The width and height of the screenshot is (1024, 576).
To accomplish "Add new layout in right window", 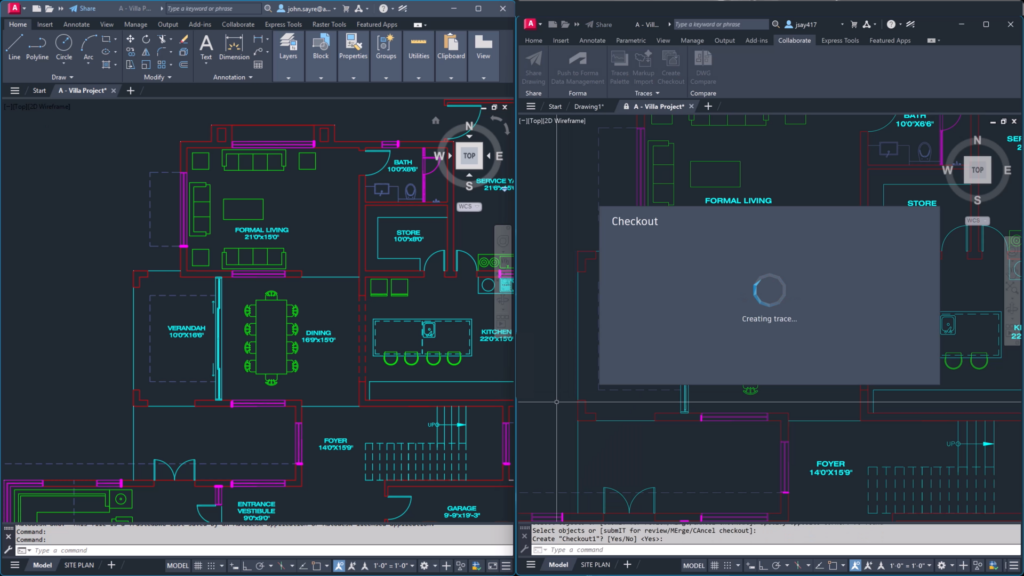I will click(627, 565).
